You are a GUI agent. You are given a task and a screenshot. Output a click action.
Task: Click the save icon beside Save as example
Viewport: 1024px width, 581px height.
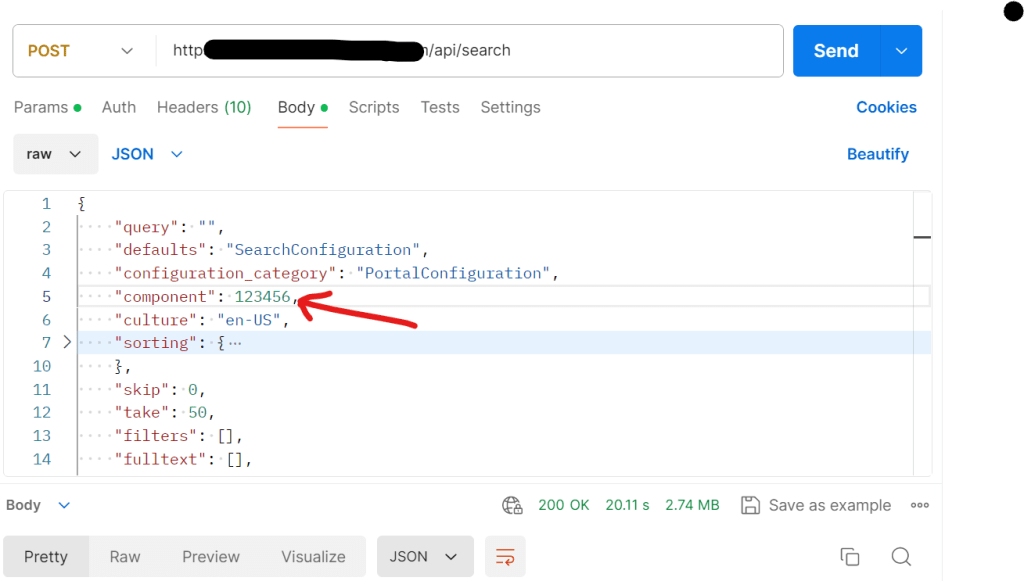coord(751,505)
